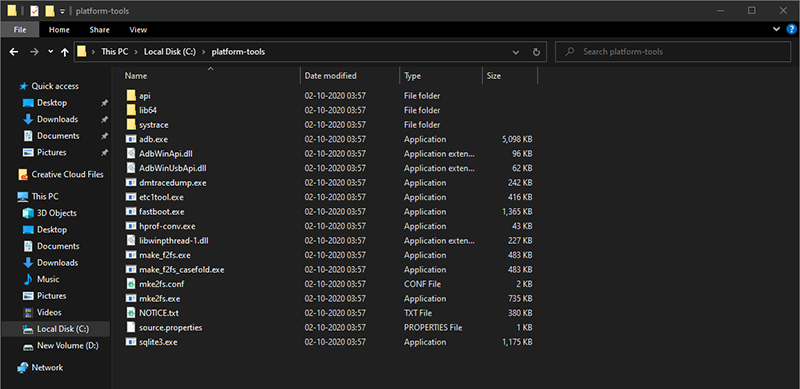Screen dimensions: 800x389
Task: Click in the Search platform-tools box
Action: pyautogui.click(x=672, y=52)
